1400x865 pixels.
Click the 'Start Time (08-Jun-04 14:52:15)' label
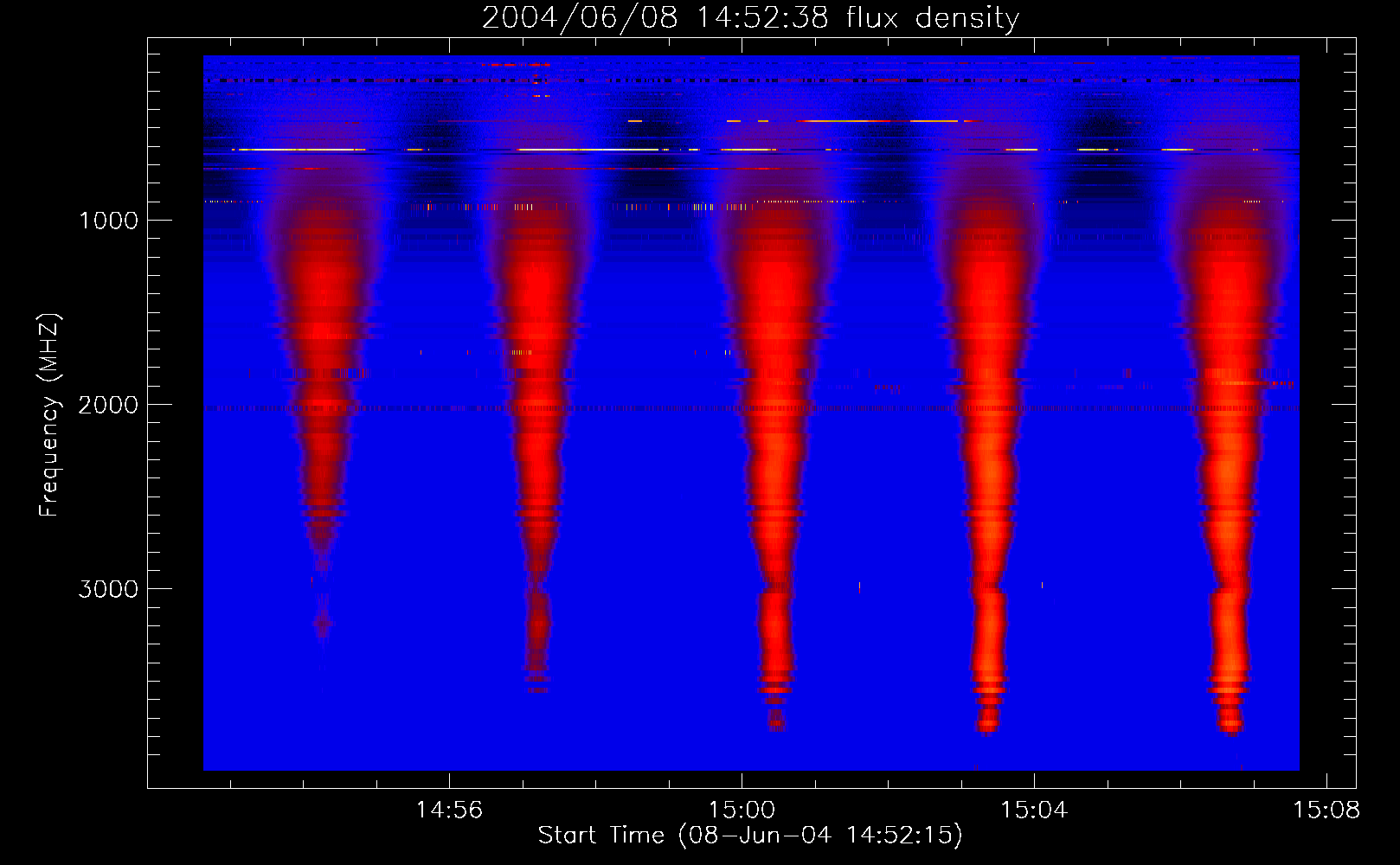coord(750,836)
